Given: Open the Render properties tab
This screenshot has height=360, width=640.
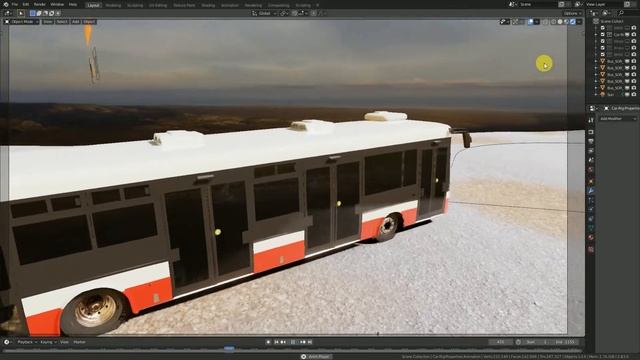Looking at the screenshot, I should 591,132.
